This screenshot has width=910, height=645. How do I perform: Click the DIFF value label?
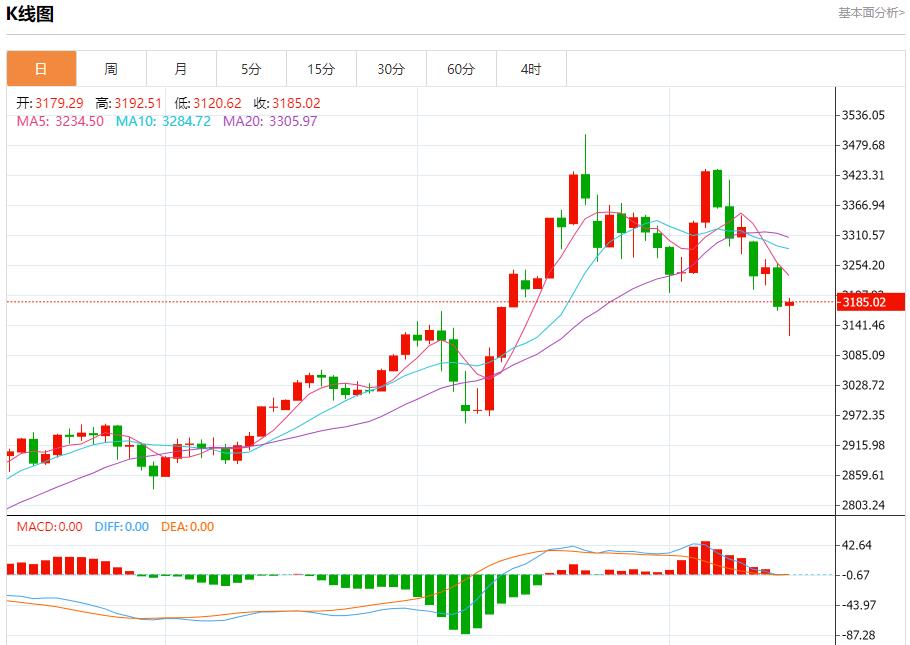[x=122, y=527]
